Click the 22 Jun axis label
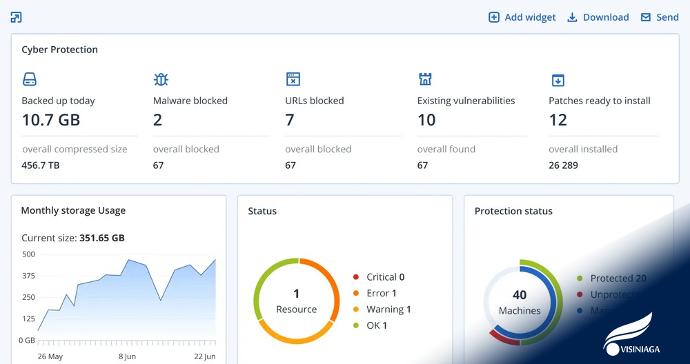 point(205,357)
